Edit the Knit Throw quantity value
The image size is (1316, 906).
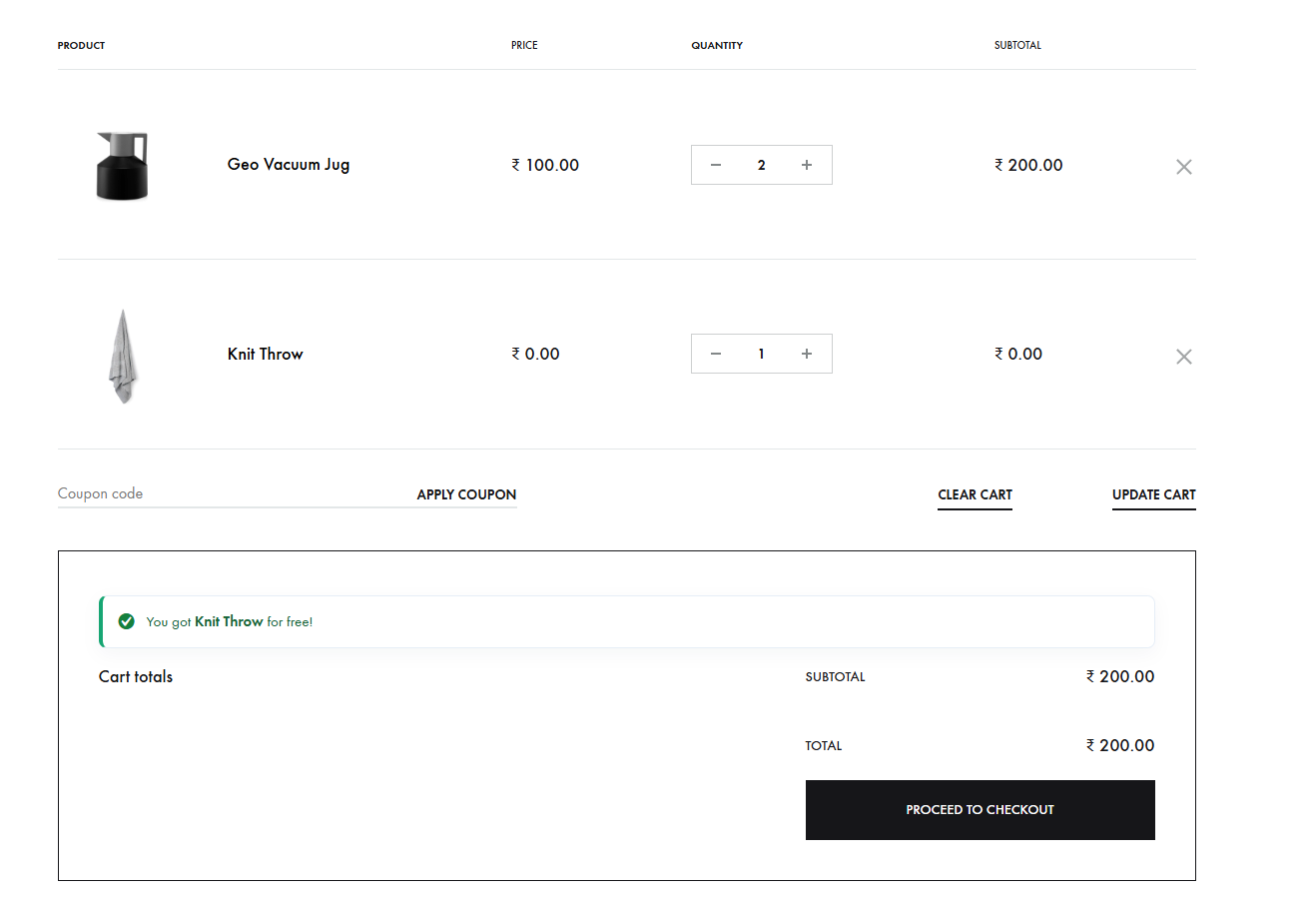click(x=761, y=353)
